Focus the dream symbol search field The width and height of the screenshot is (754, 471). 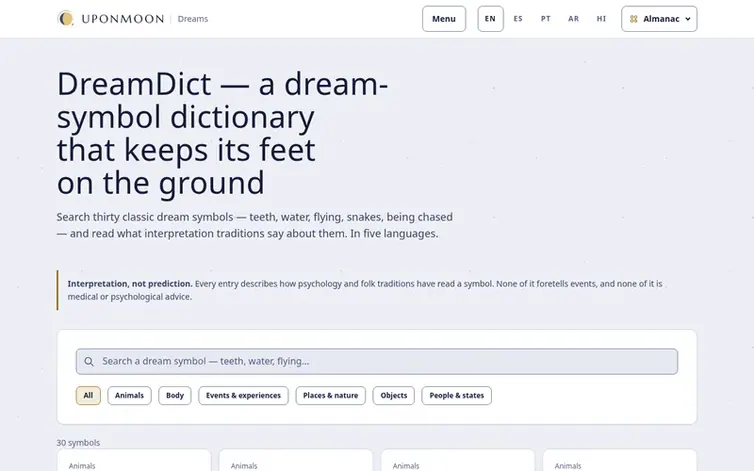(x=377, y=361)
